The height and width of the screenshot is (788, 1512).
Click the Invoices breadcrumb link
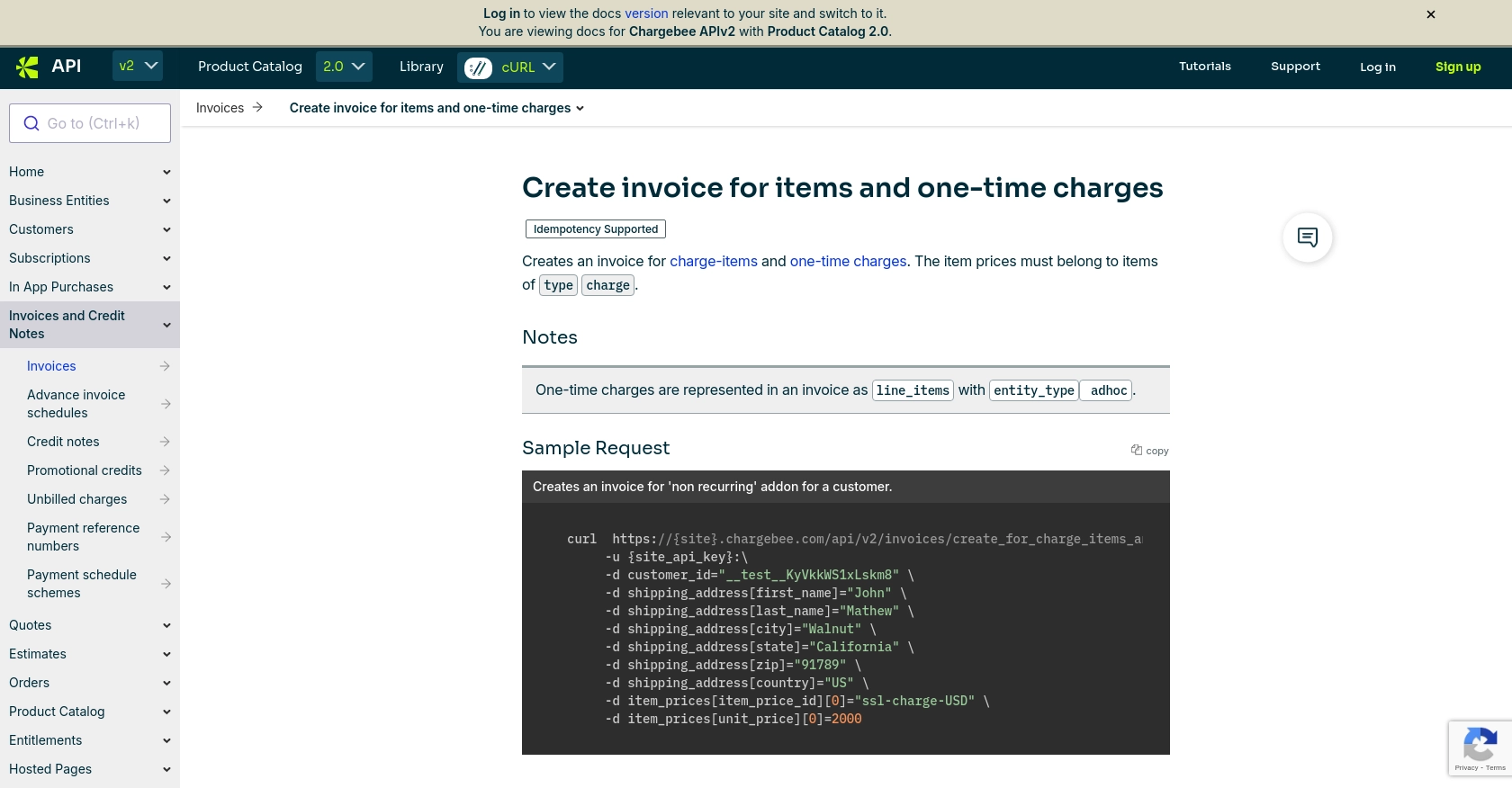[220, 108]
